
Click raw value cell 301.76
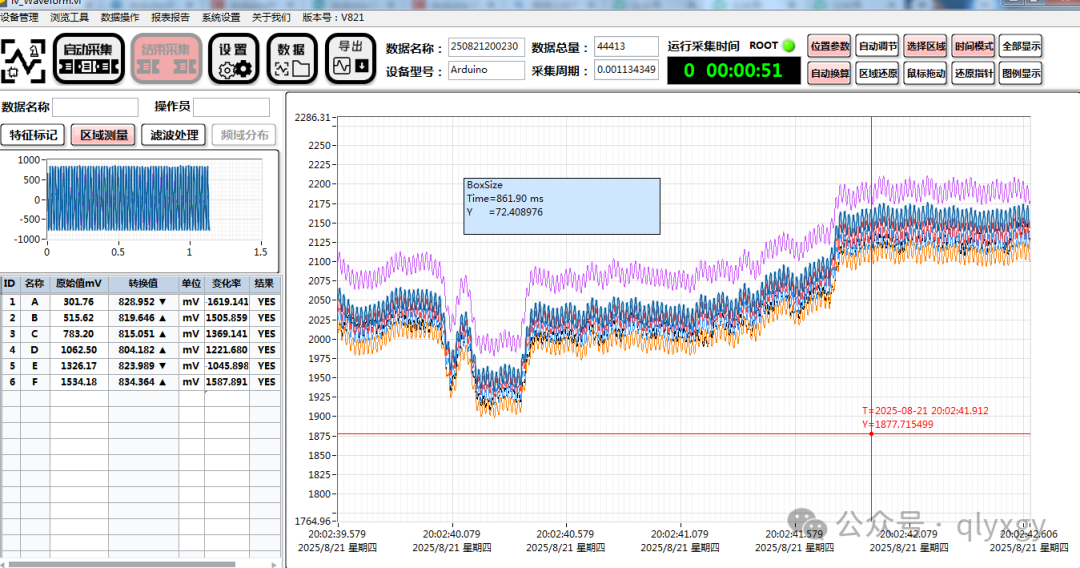click(x=79, y=302)
